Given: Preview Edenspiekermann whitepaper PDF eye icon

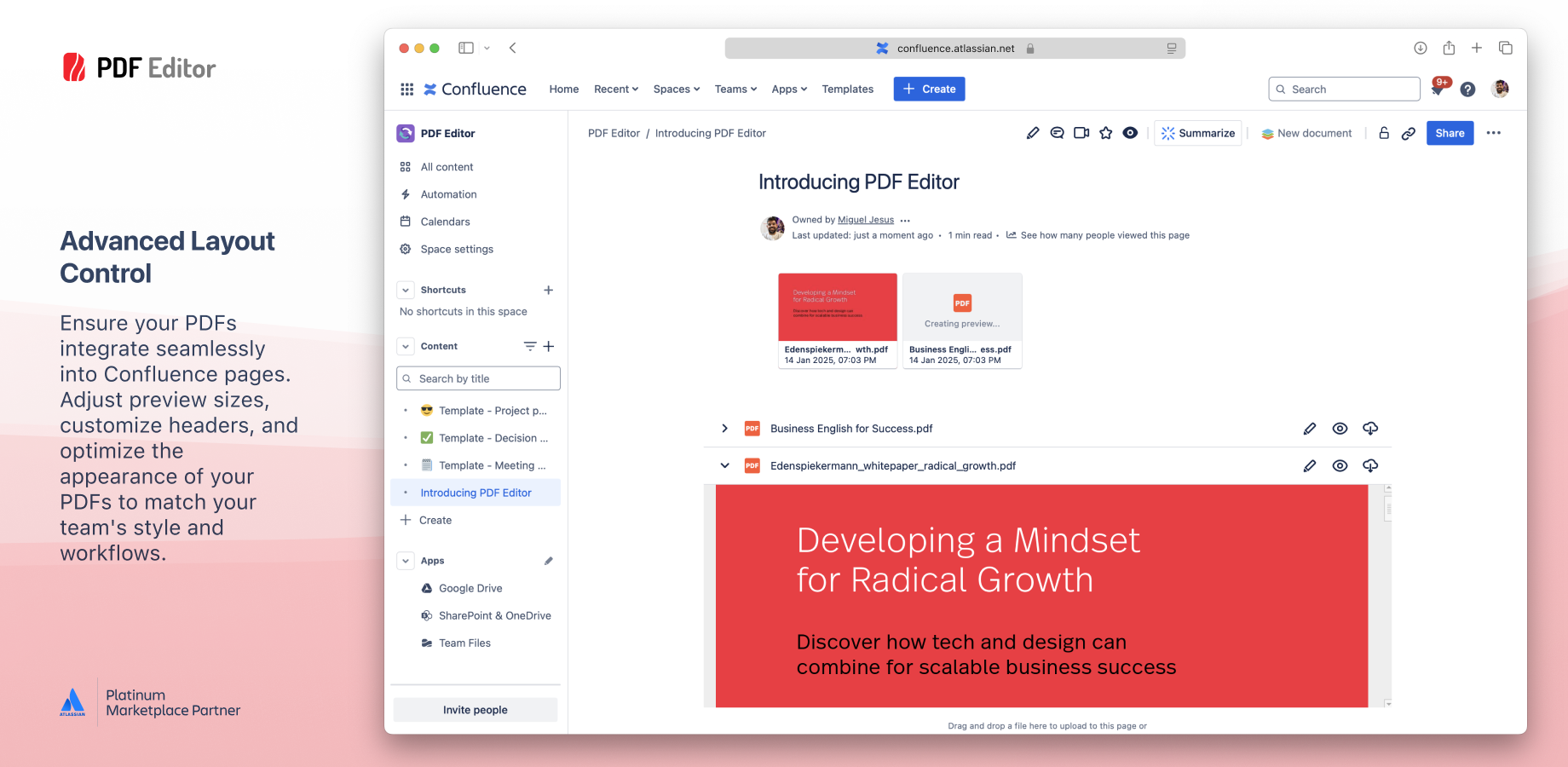Looking at the screenshot, I should pos(1340,466).
